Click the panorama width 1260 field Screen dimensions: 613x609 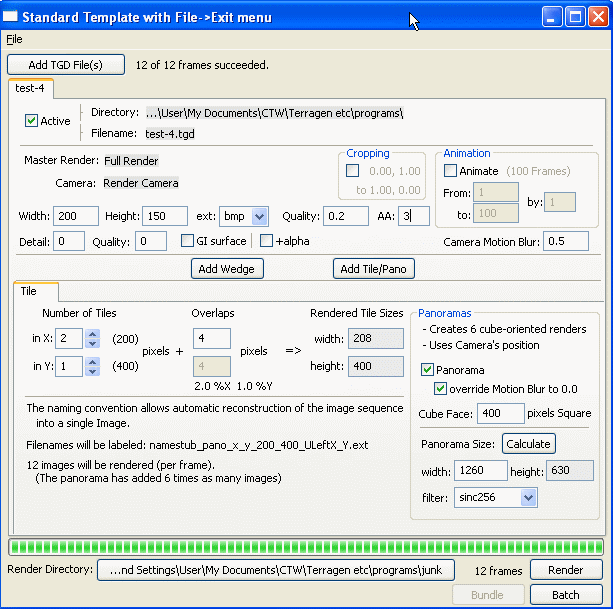[481, 470]
